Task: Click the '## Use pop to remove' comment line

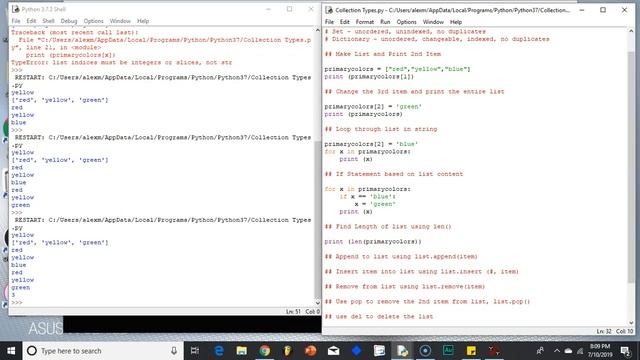Action: pyautogui.click(x=427, y=302)
